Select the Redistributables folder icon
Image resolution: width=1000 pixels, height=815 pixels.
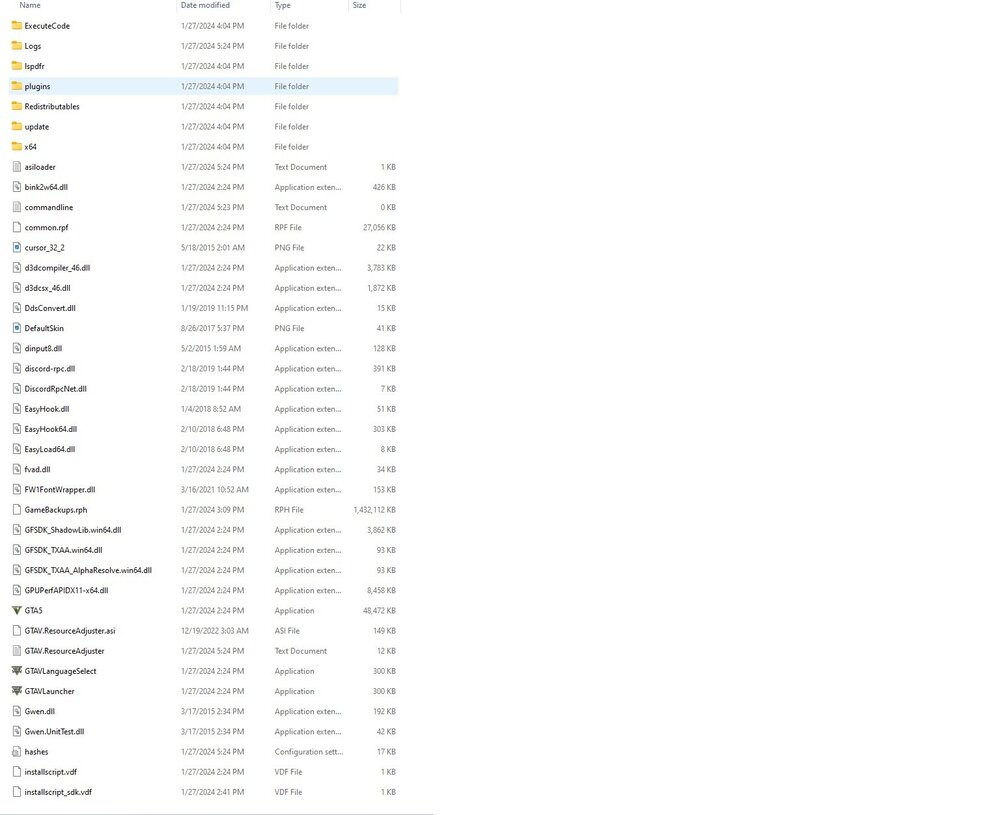click(17, 106)
